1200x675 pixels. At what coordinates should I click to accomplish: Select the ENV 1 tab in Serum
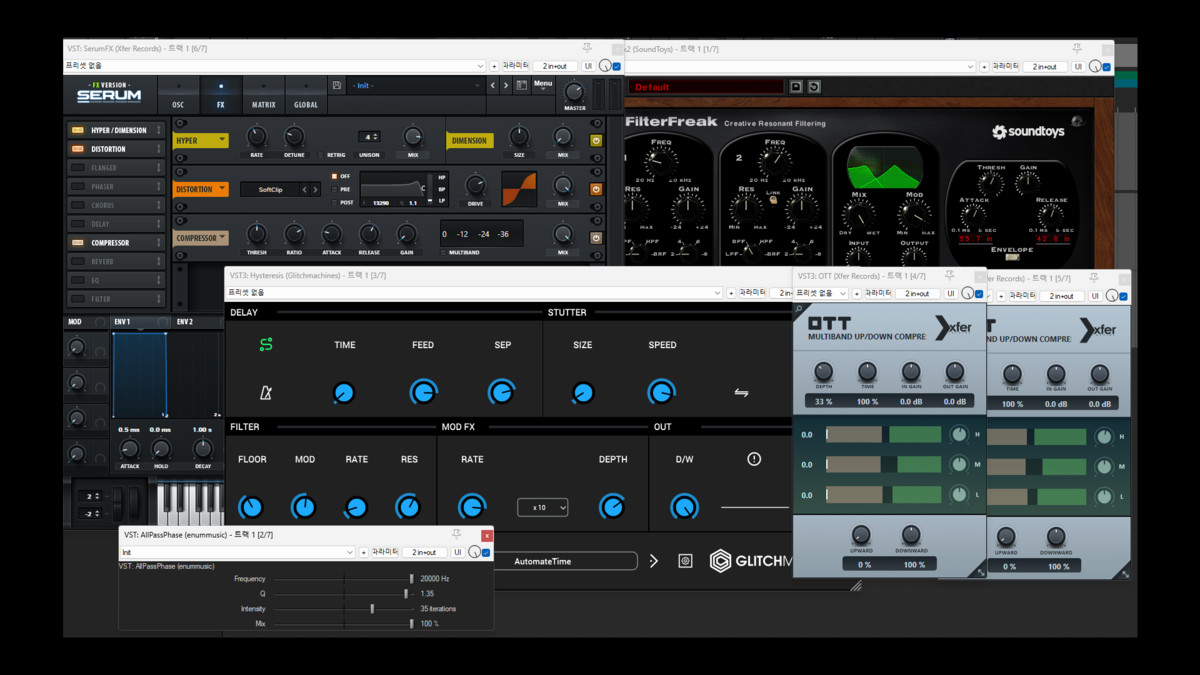tap(138, 322)
